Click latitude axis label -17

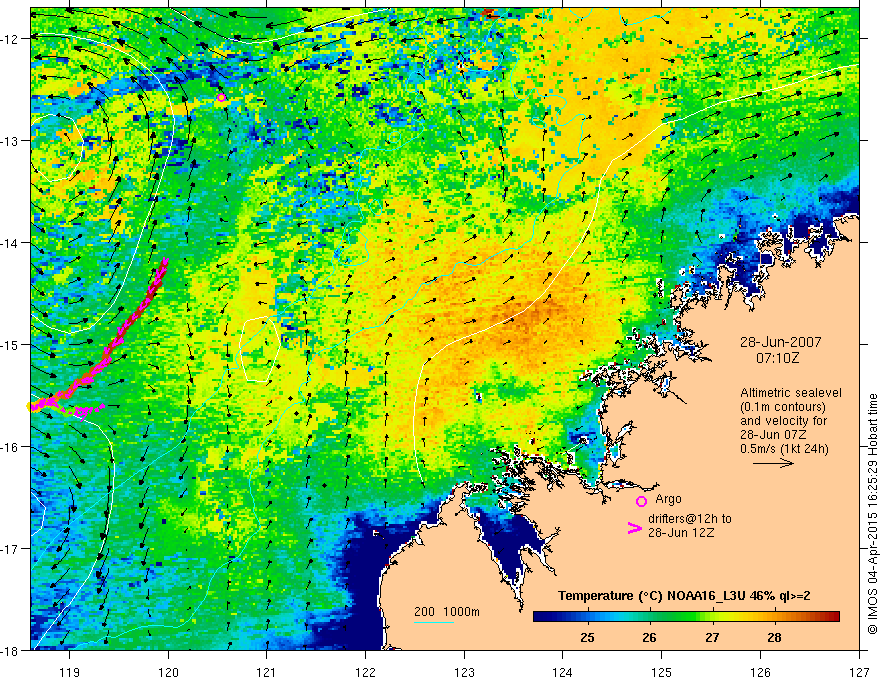(x=11, y=549)
